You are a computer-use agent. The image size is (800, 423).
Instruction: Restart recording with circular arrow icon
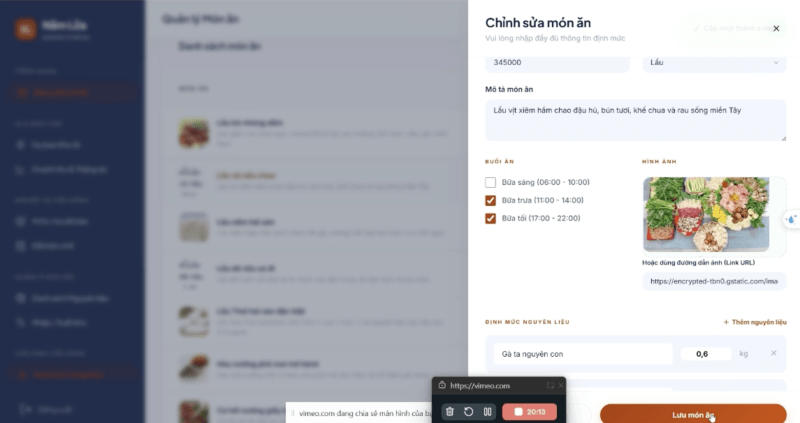coord(468,412)
